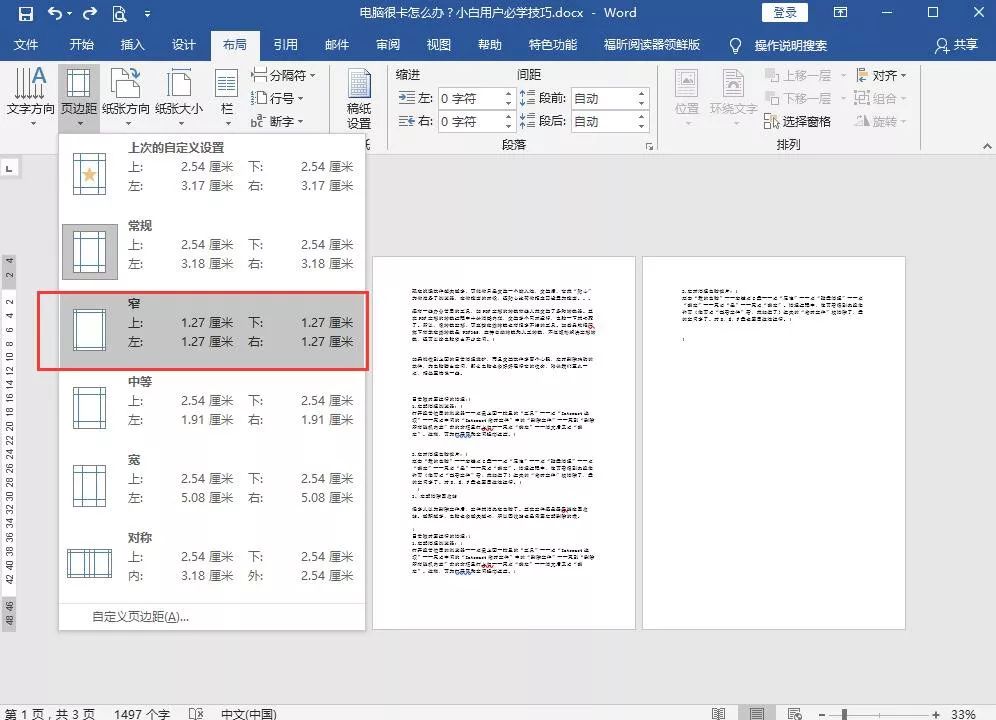Click the proofing check icon in status bar
This screenshot has height=720, width=996.
coord(196,714)
